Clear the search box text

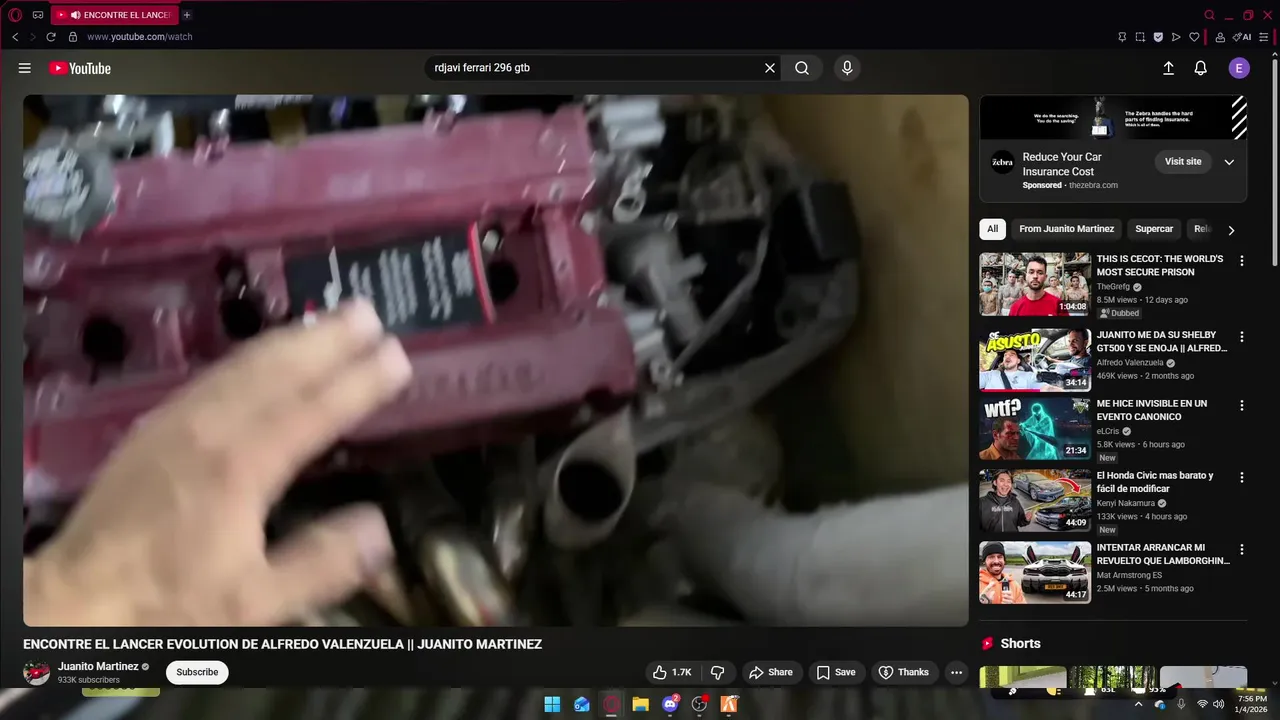point(770,68)
